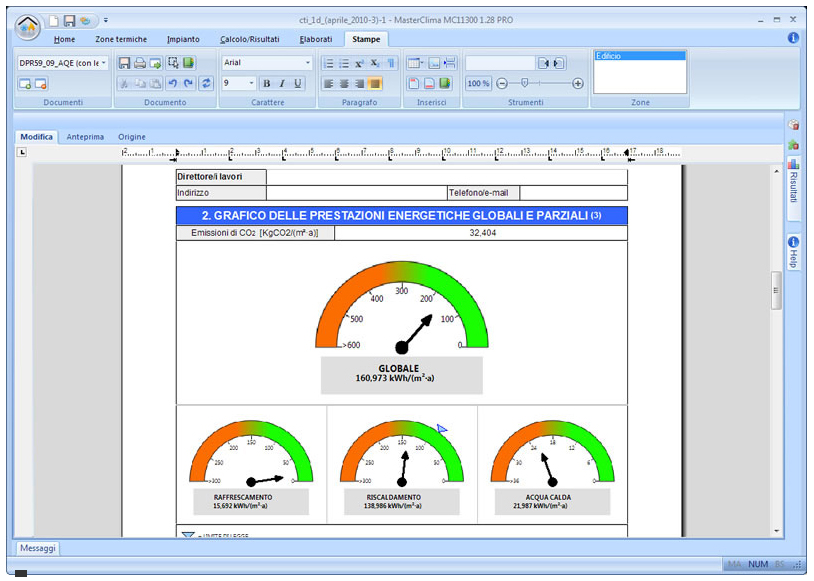Toggle underline formatting
Viewport: 814px width, 581px height.
coord(297,83)
